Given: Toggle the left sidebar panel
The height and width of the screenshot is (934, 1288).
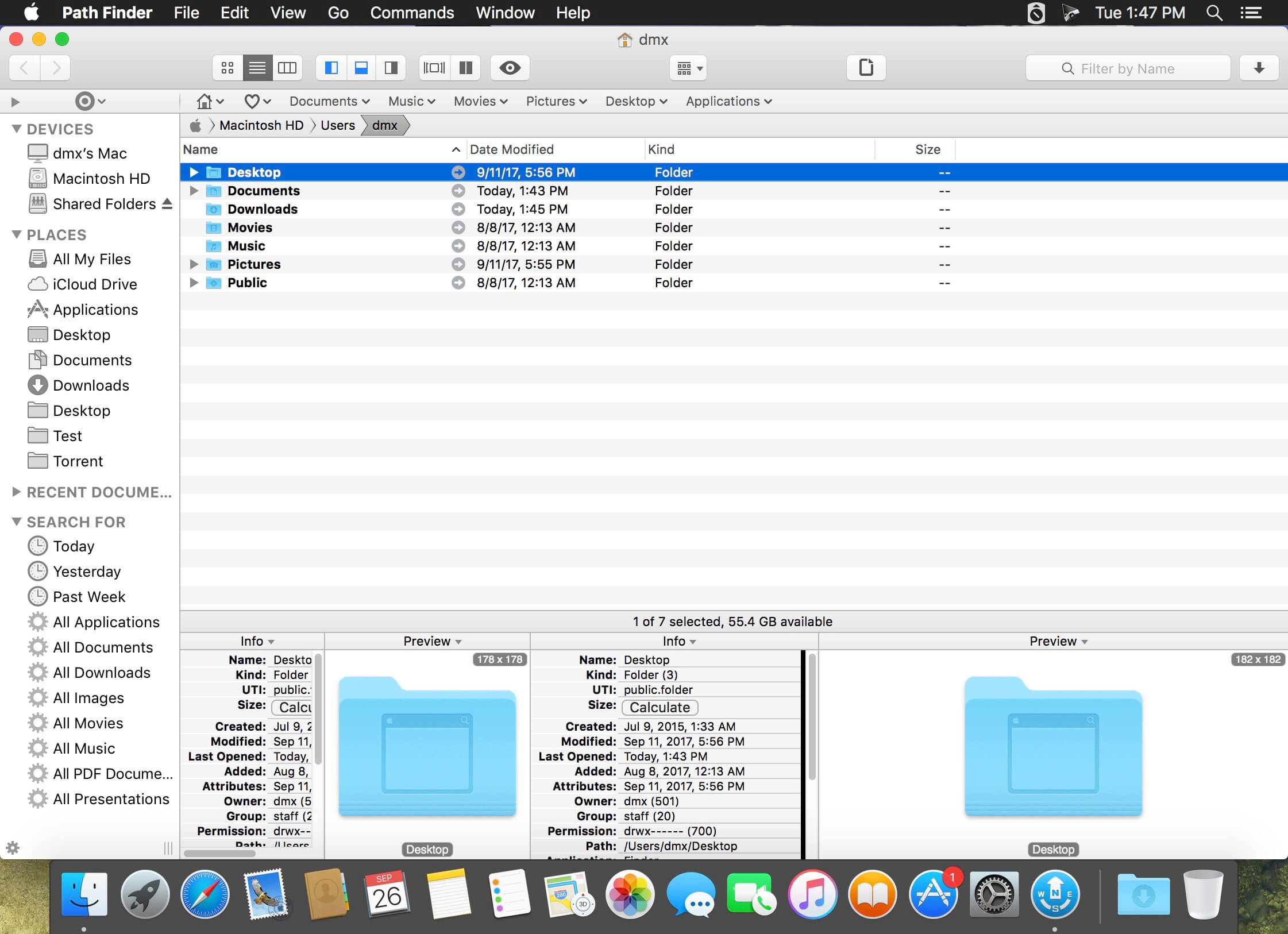Looking at the screenshot, I should [x=331, y=68].
